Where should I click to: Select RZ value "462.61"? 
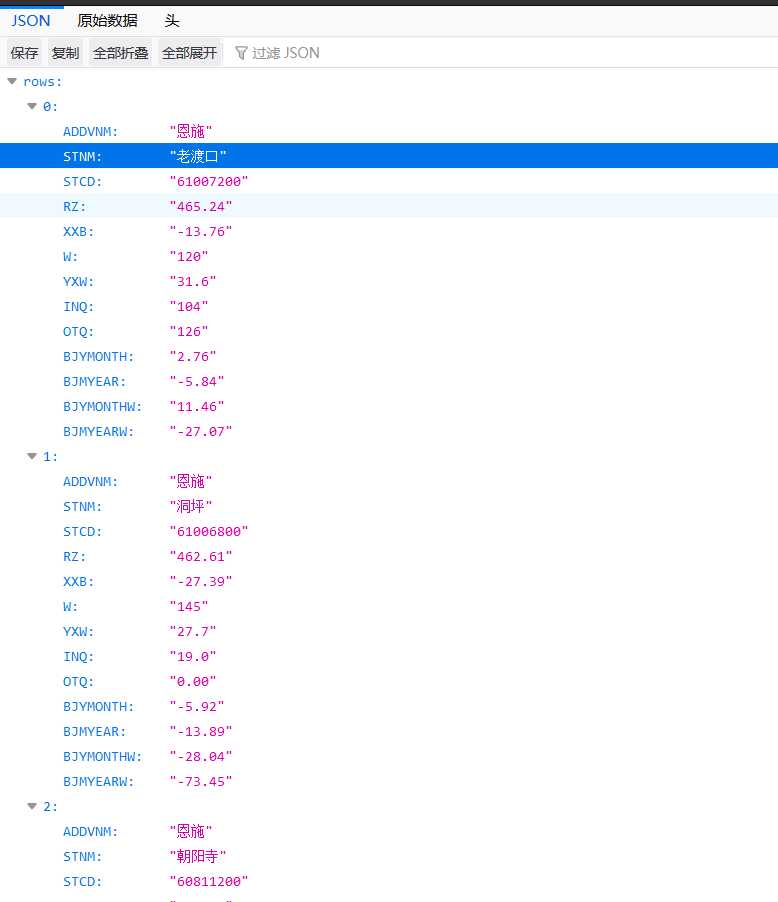(x=200, y=556)
